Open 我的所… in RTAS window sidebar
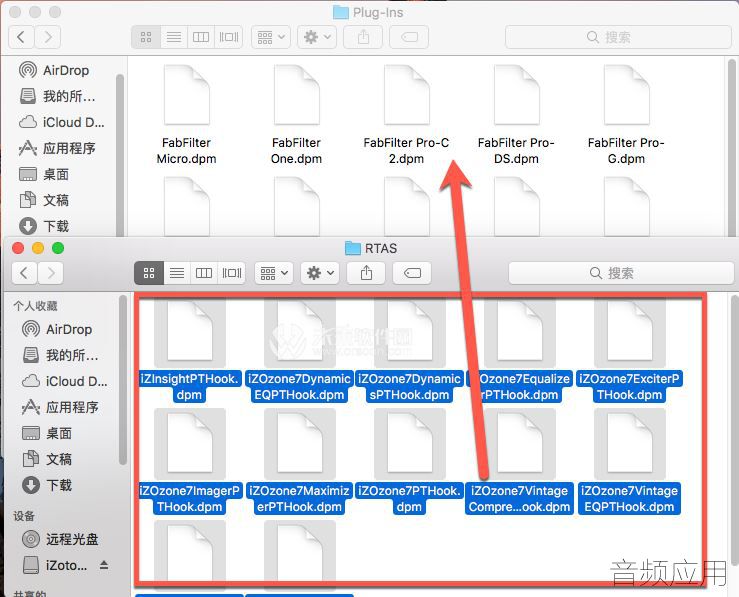The image size is (739, 597). tap(60, 355)
